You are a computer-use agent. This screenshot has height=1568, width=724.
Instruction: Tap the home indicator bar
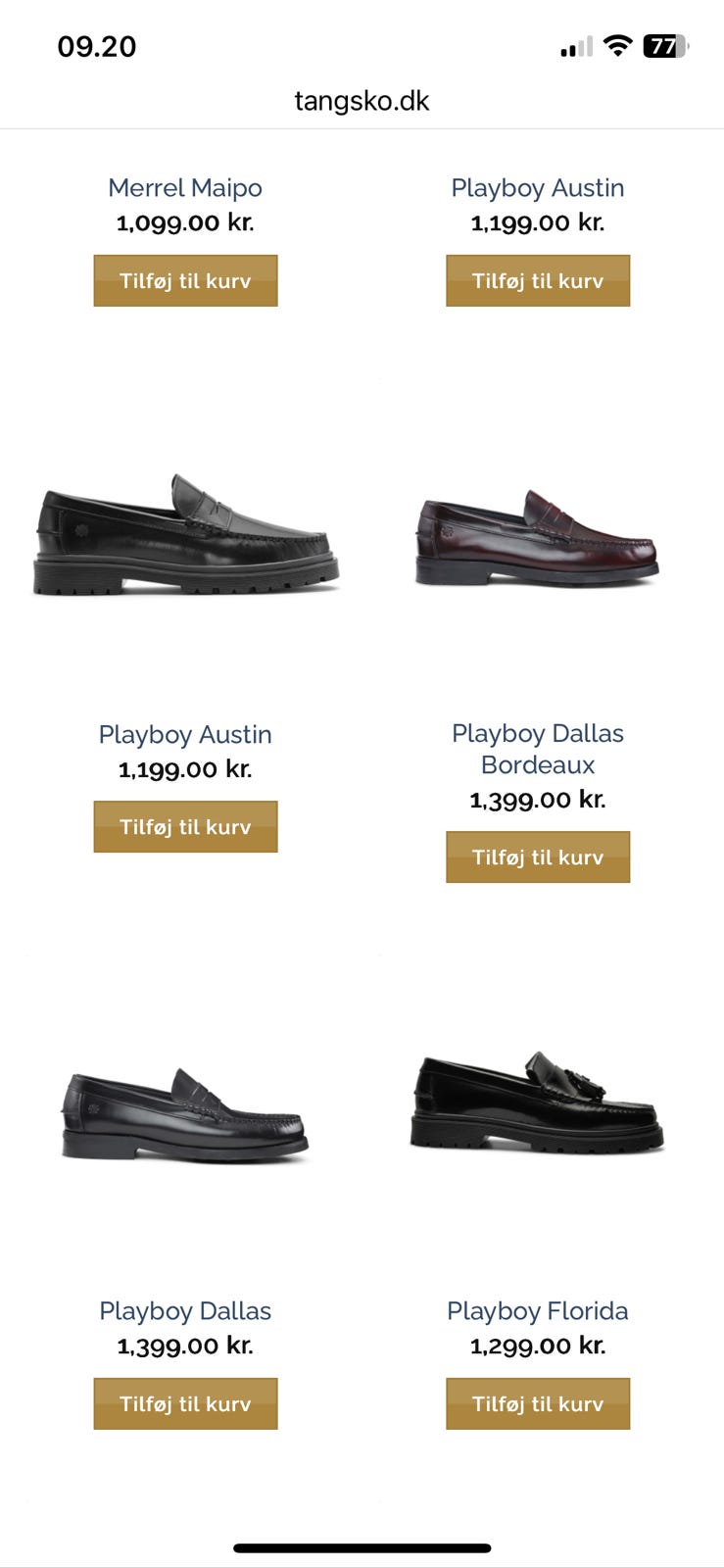(362, 1548)
